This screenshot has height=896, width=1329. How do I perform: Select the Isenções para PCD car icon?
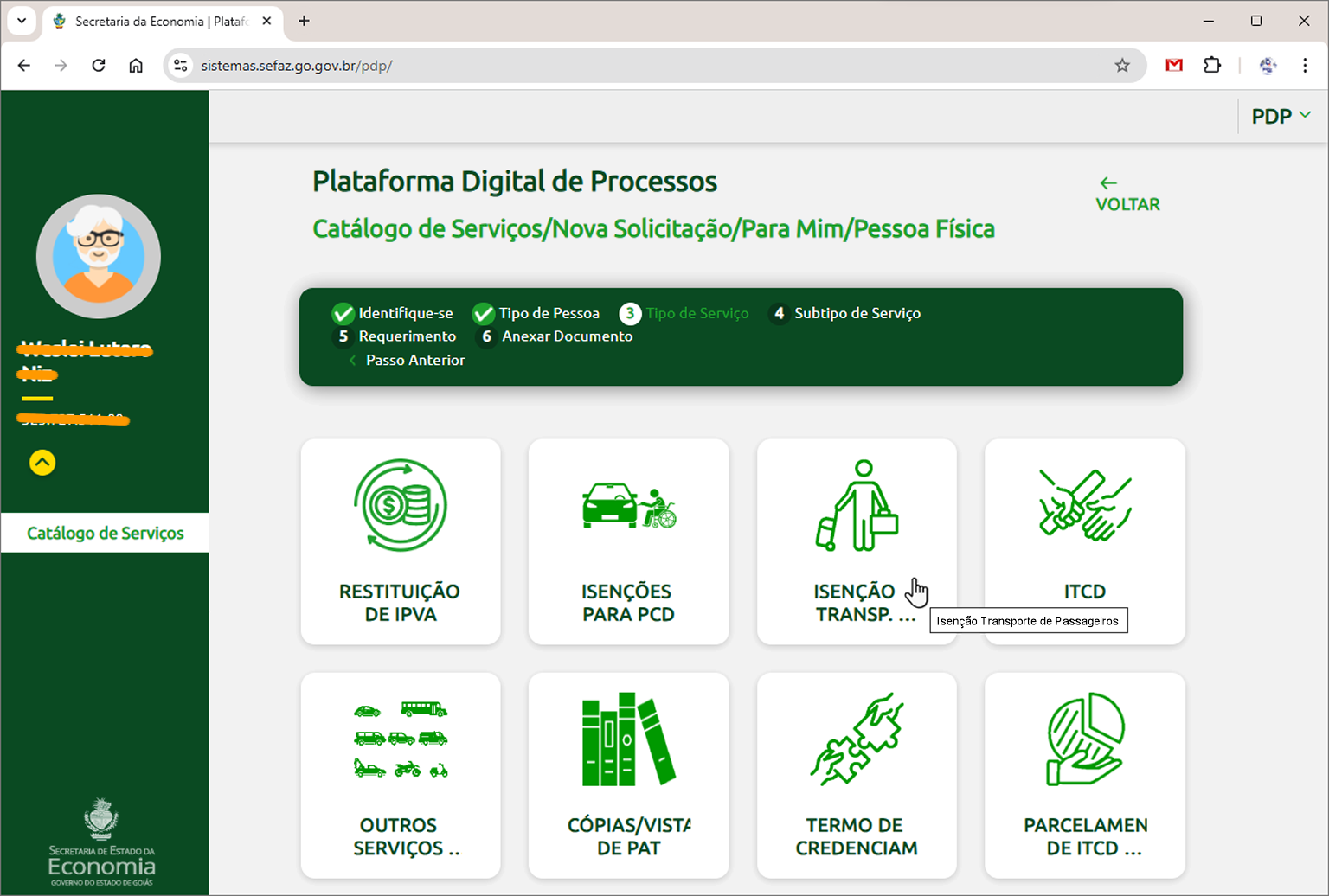[x=628, y=505]
